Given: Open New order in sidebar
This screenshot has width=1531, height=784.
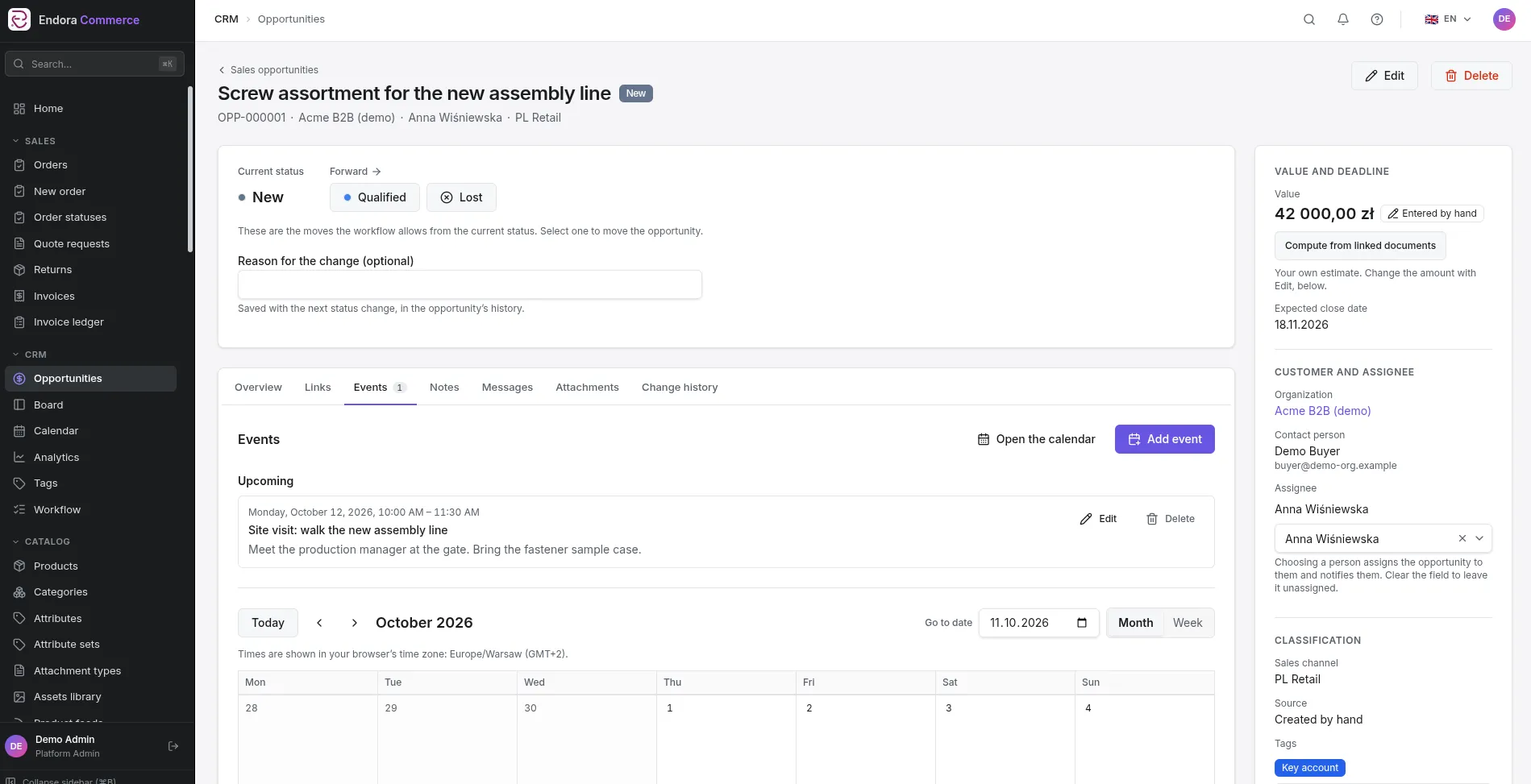Looking at the screenshot, I should pos(90,192).
